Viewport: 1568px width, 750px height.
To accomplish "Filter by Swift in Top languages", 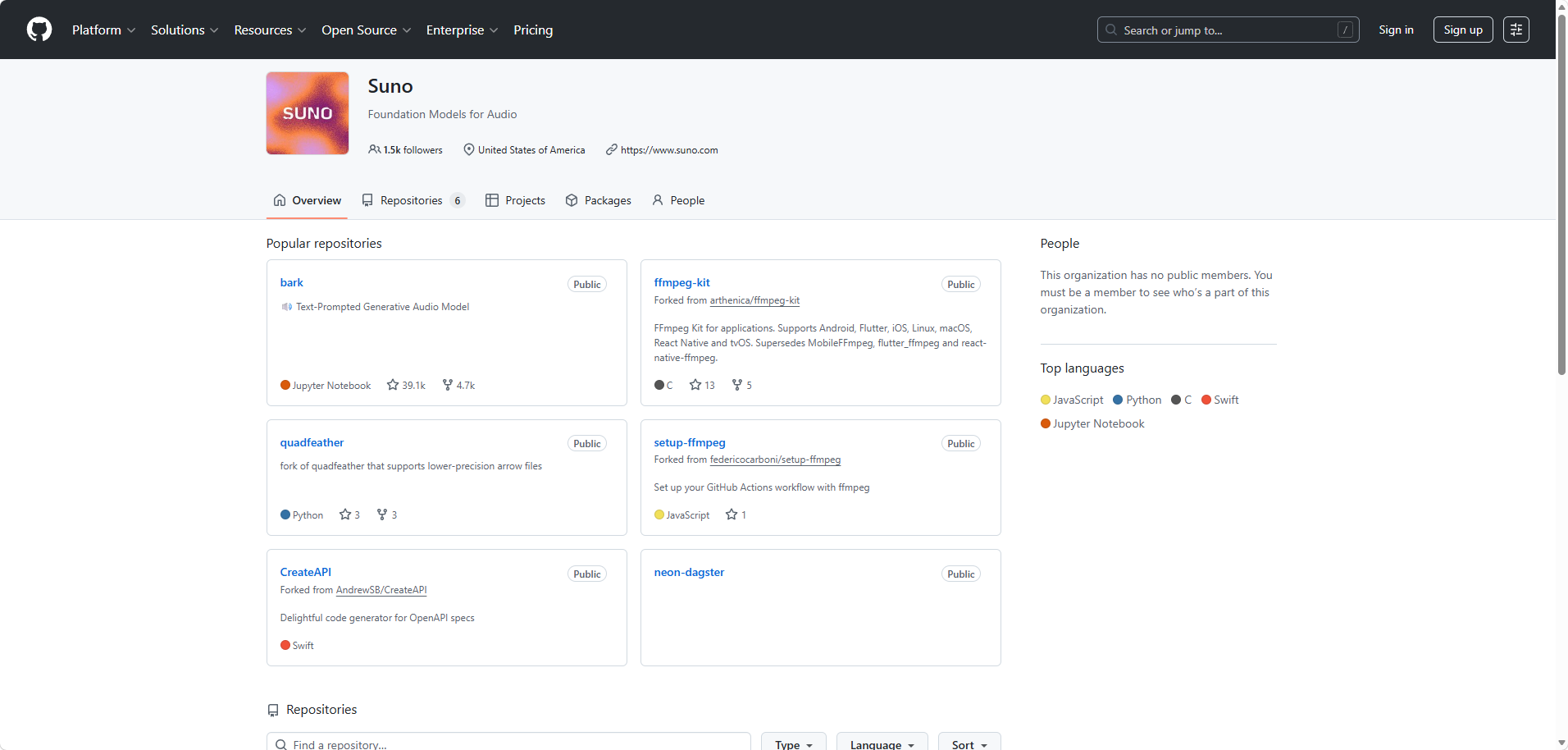I will [1220, 400].
